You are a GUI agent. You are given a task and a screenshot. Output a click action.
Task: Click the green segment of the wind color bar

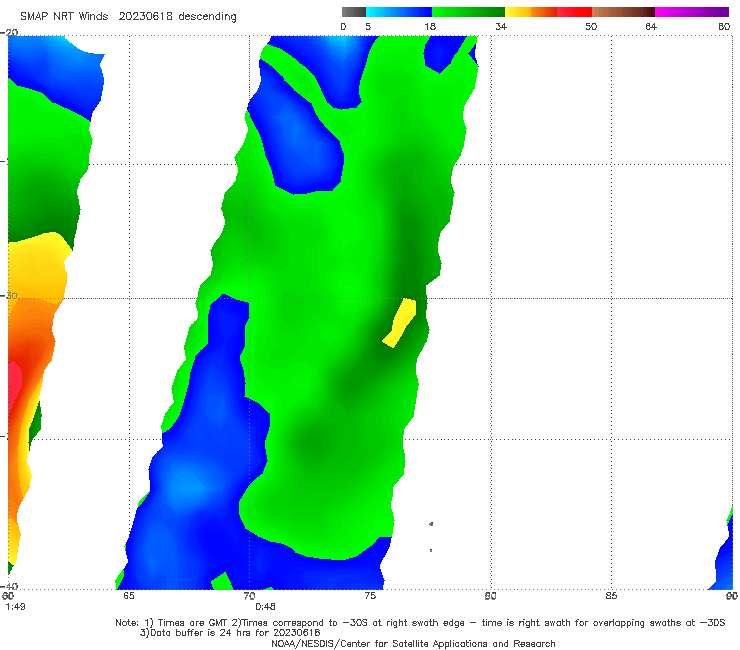(x=469, y=12)
